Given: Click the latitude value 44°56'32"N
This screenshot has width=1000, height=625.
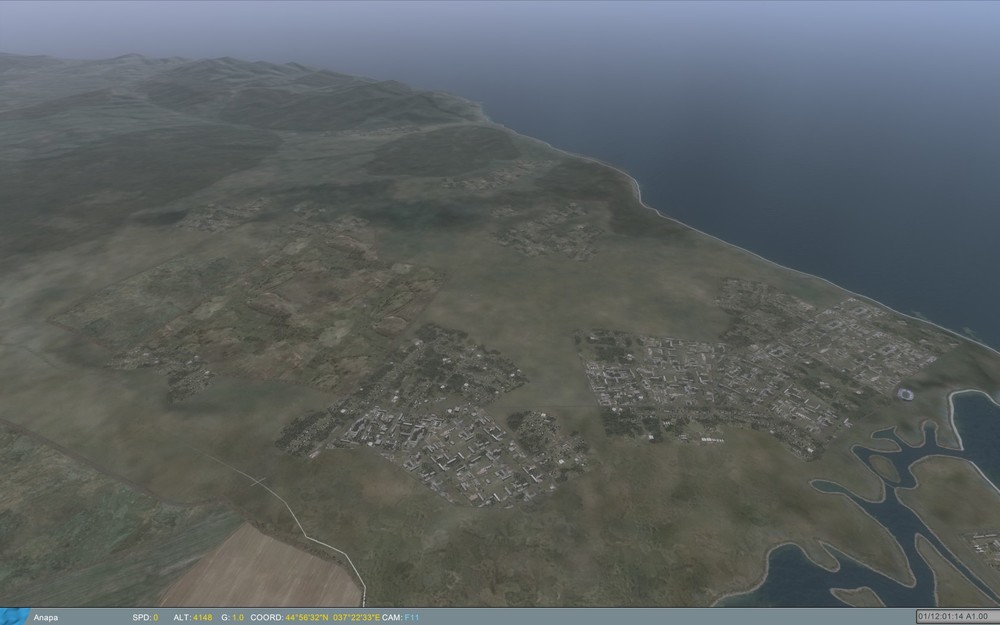Looking at the screenshot, I should (306, 616).
